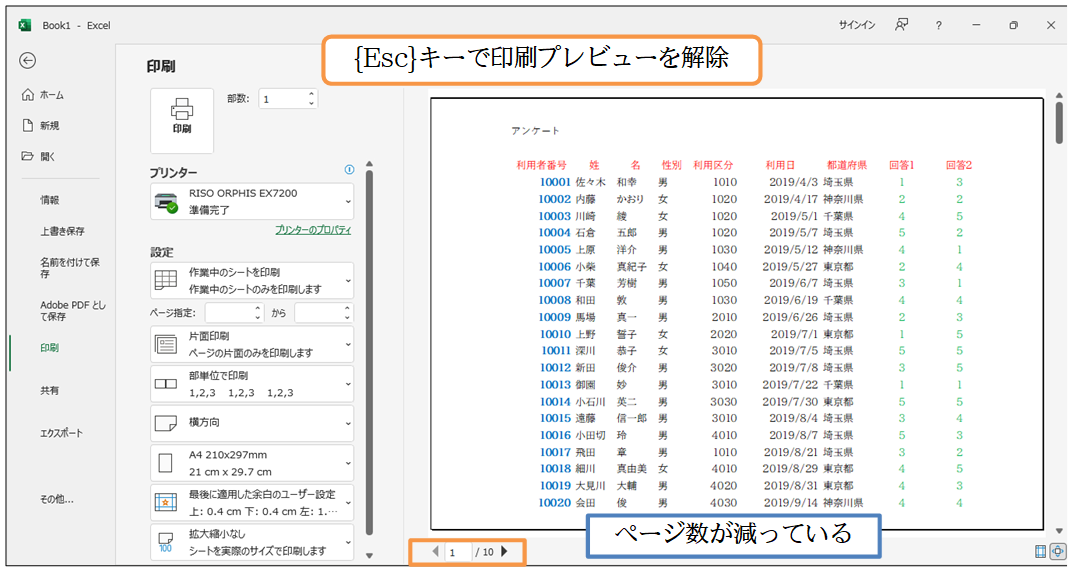
Task: Click the 部数 copies input field
Action: pos(282,99)
